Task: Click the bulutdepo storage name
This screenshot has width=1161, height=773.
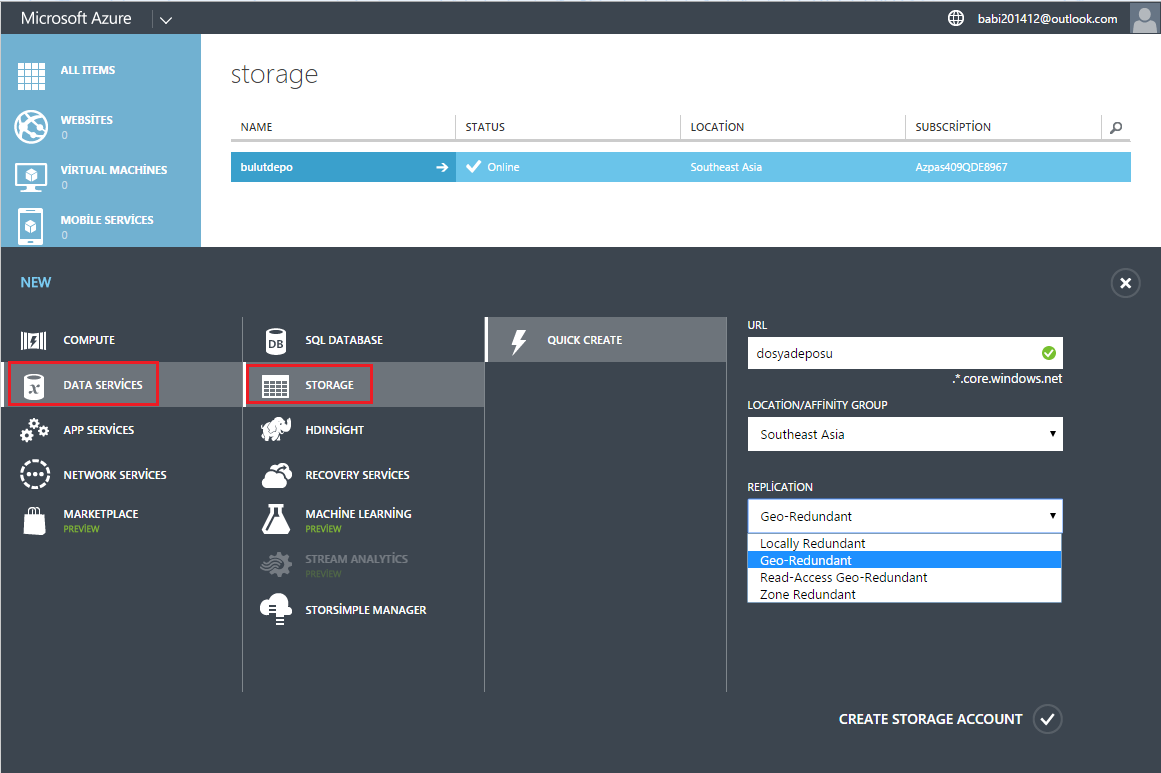Action: click(267, 167)
